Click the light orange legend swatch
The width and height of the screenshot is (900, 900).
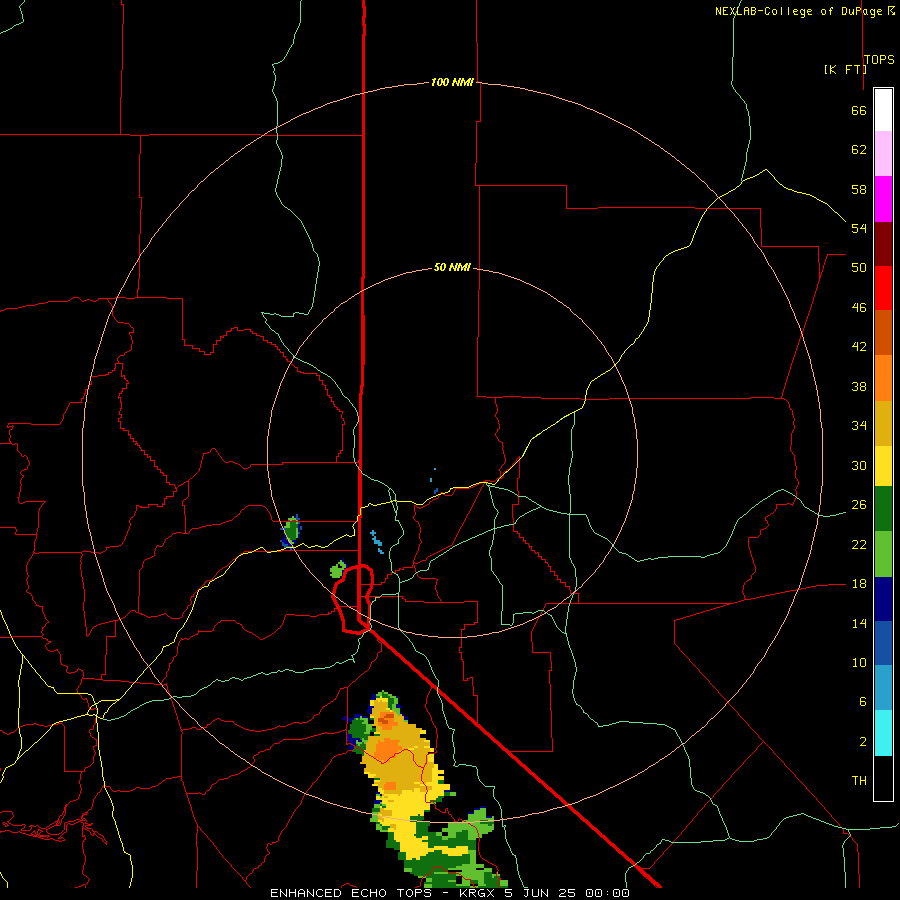pyautogui.click(x=883, y=378)
